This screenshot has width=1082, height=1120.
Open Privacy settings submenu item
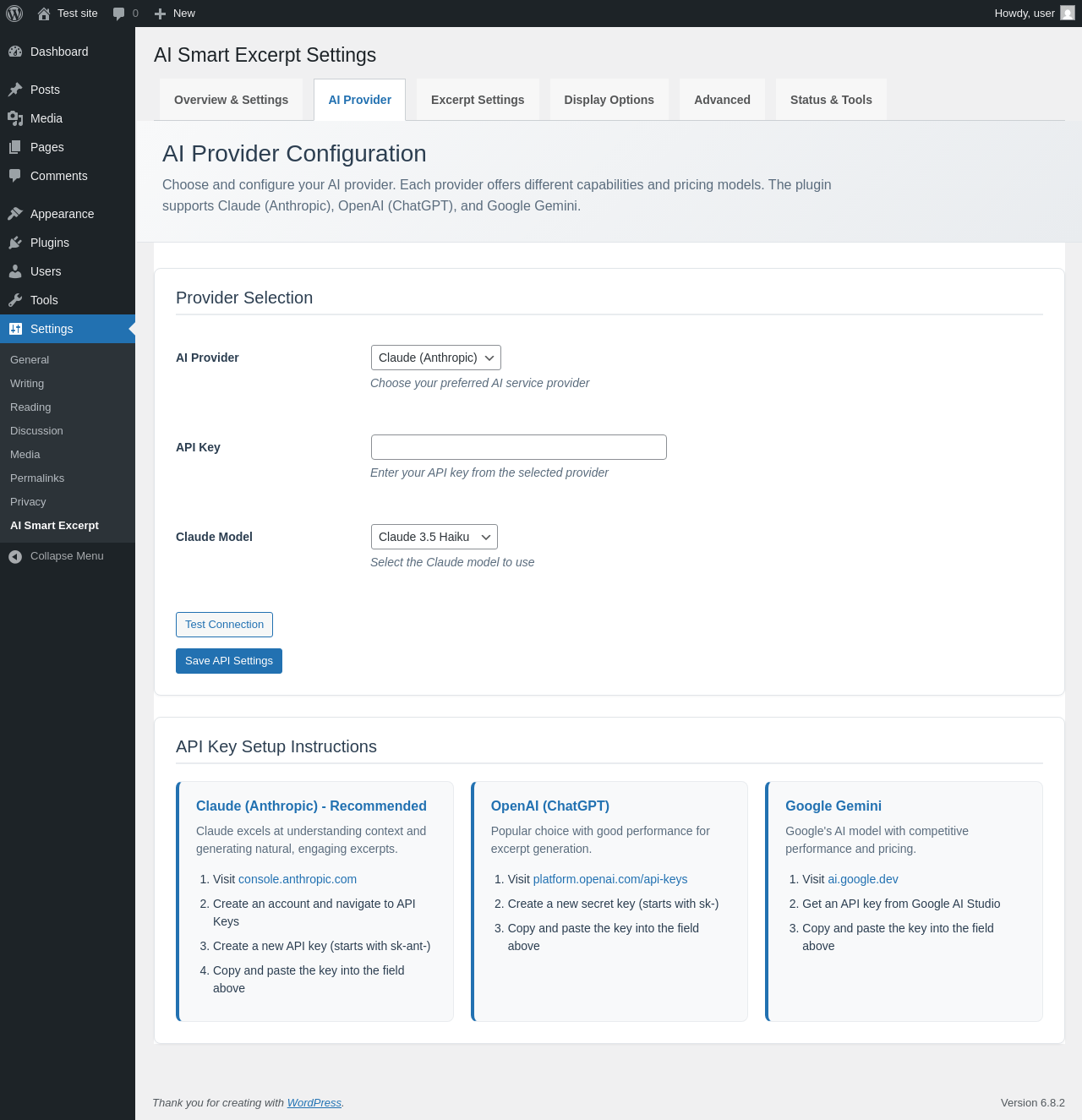point(68,502)
